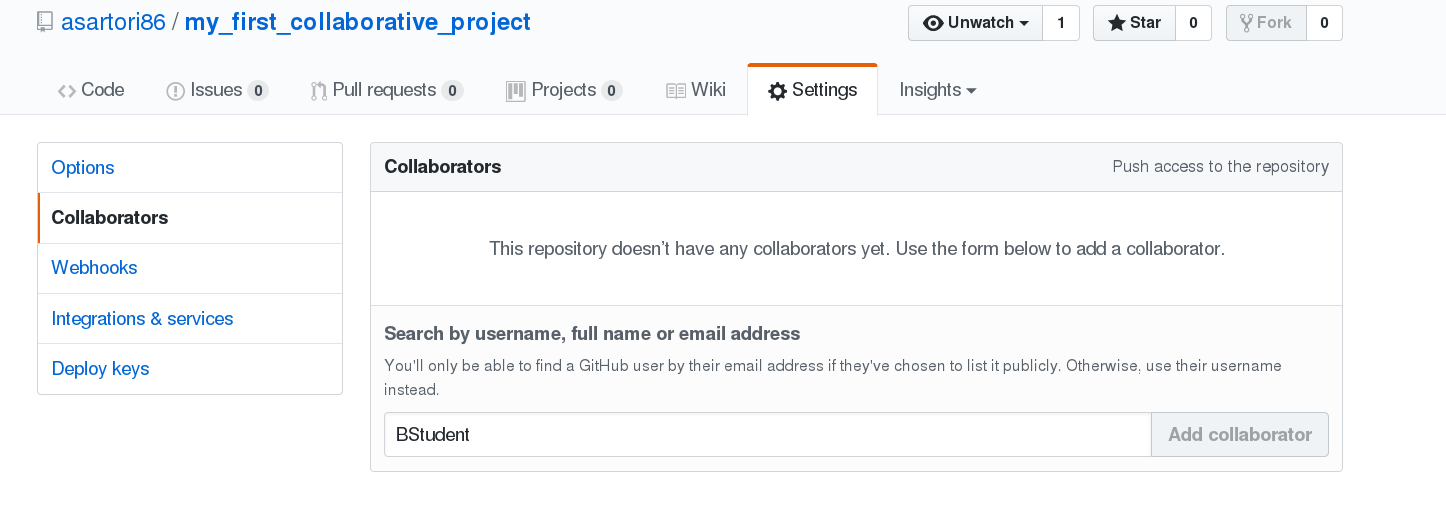Image resolution: width=1446 pixels, height=511 pixels.
Task: Click the collaborator search input field
Action: coord(767,435)
